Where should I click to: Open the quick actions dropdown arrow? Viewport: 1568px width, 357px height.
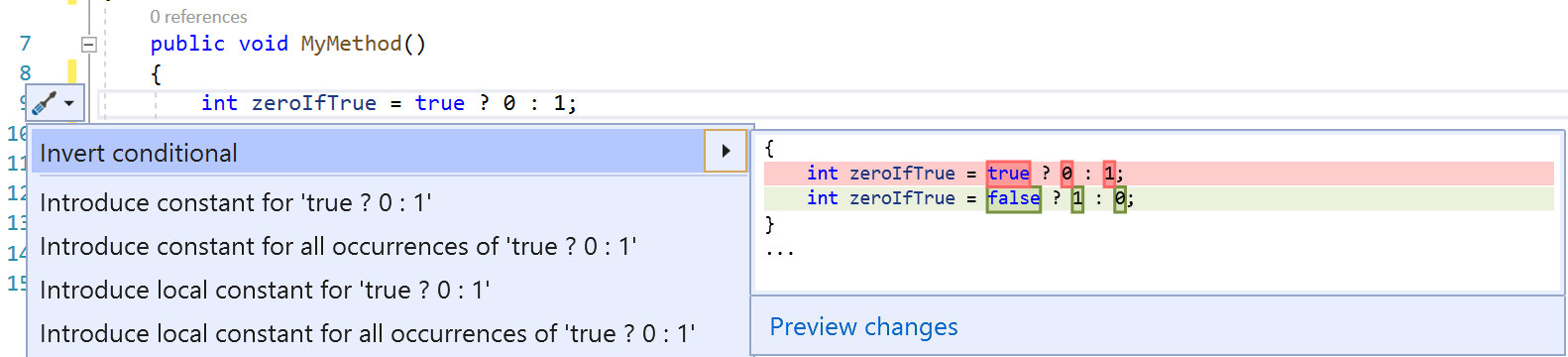pos(69,103)
